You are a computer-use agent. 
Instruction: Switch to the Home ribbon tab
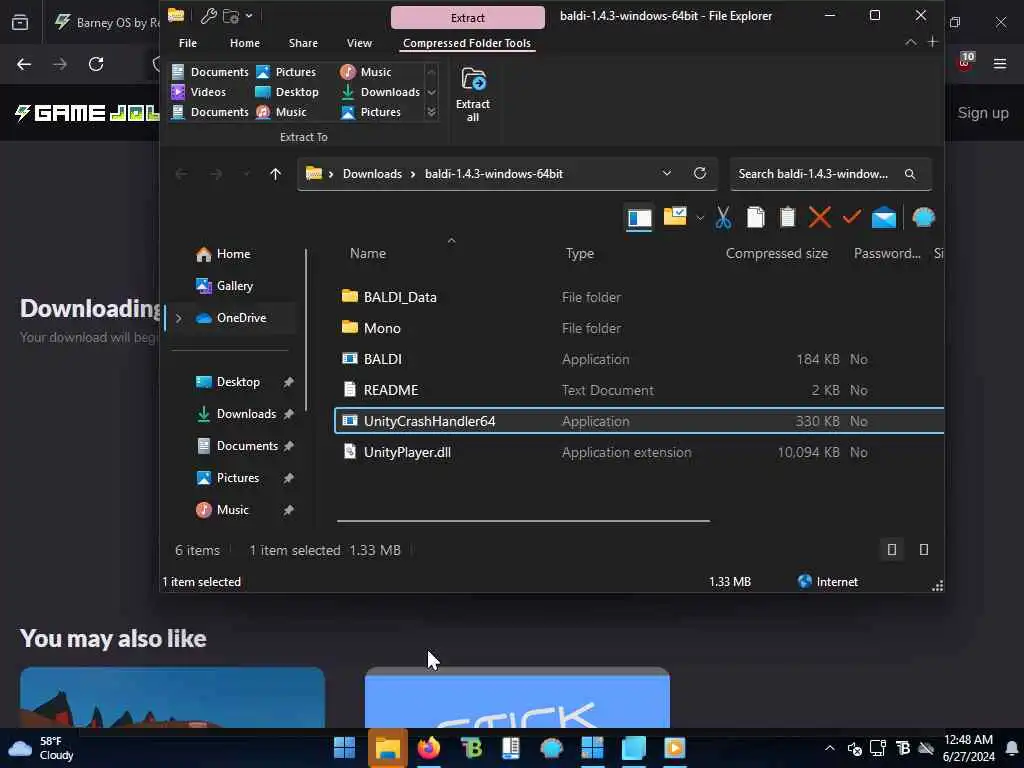[245, 43]
